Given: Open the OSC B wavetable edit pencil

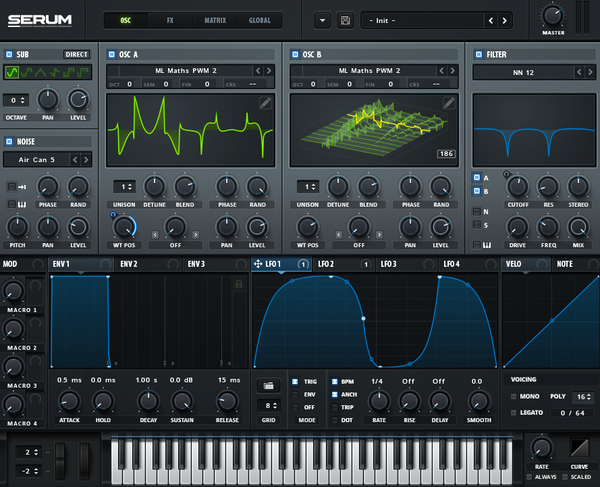Looking at the screenshot, I should point(449,103).
